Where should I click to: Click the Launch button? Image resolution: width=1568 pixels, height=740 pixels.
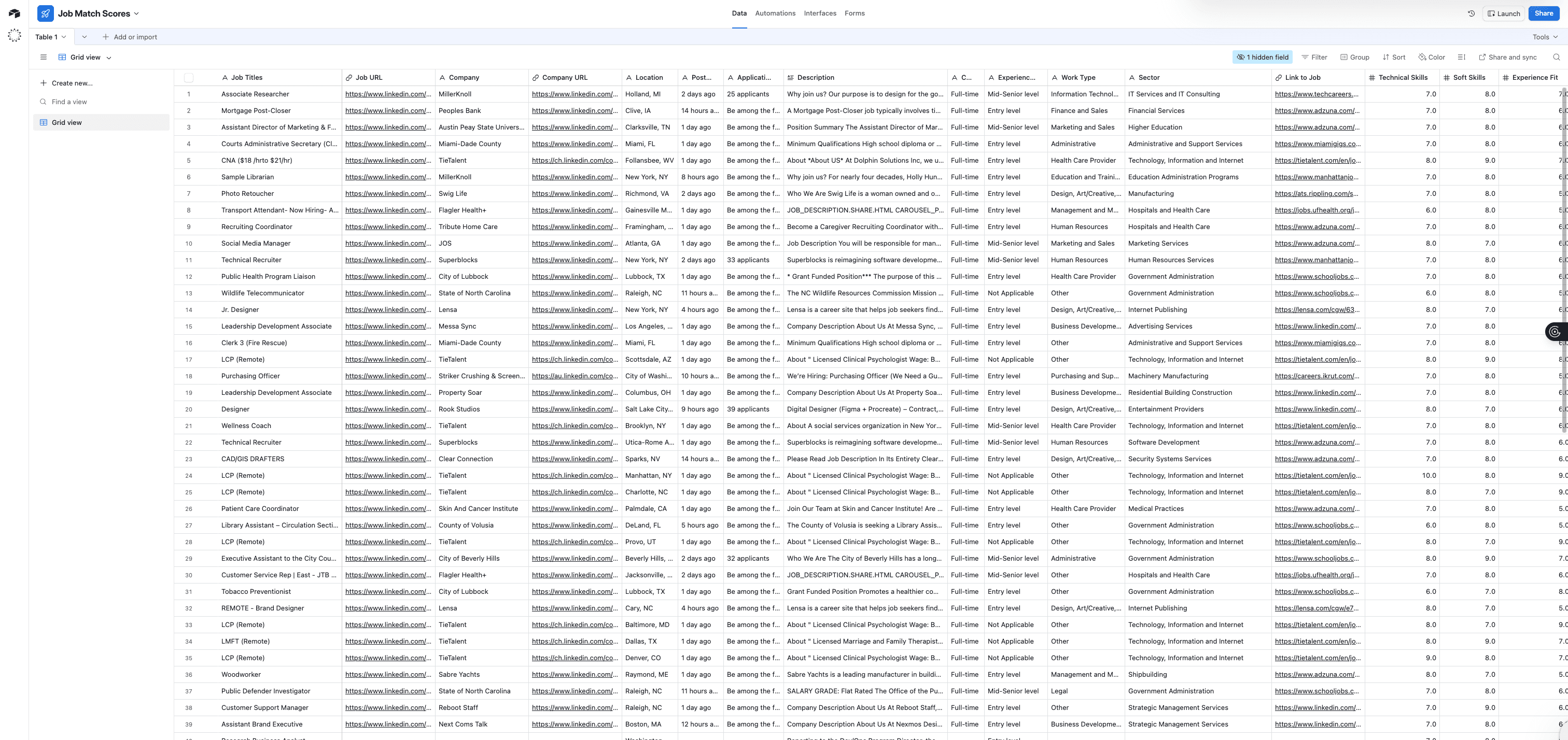pos(1504,13)
